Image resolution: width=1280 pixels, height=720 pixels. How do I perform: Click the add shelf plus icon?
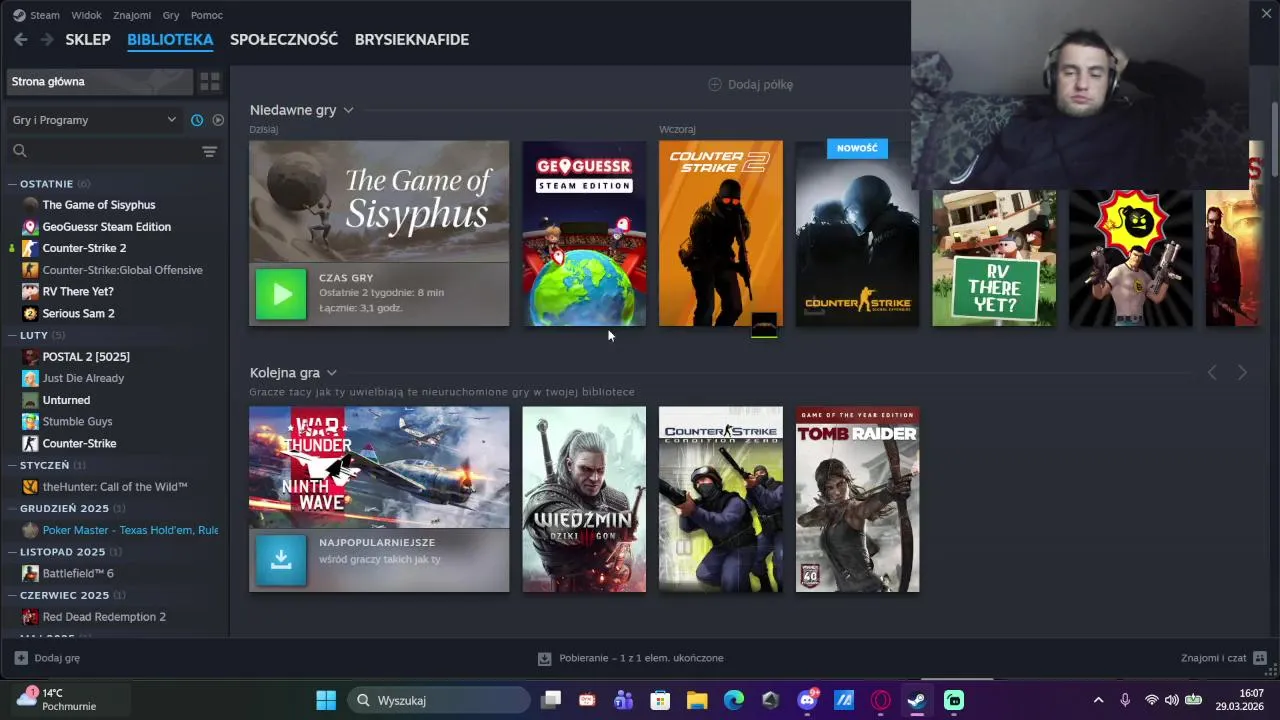click(715, 85)
